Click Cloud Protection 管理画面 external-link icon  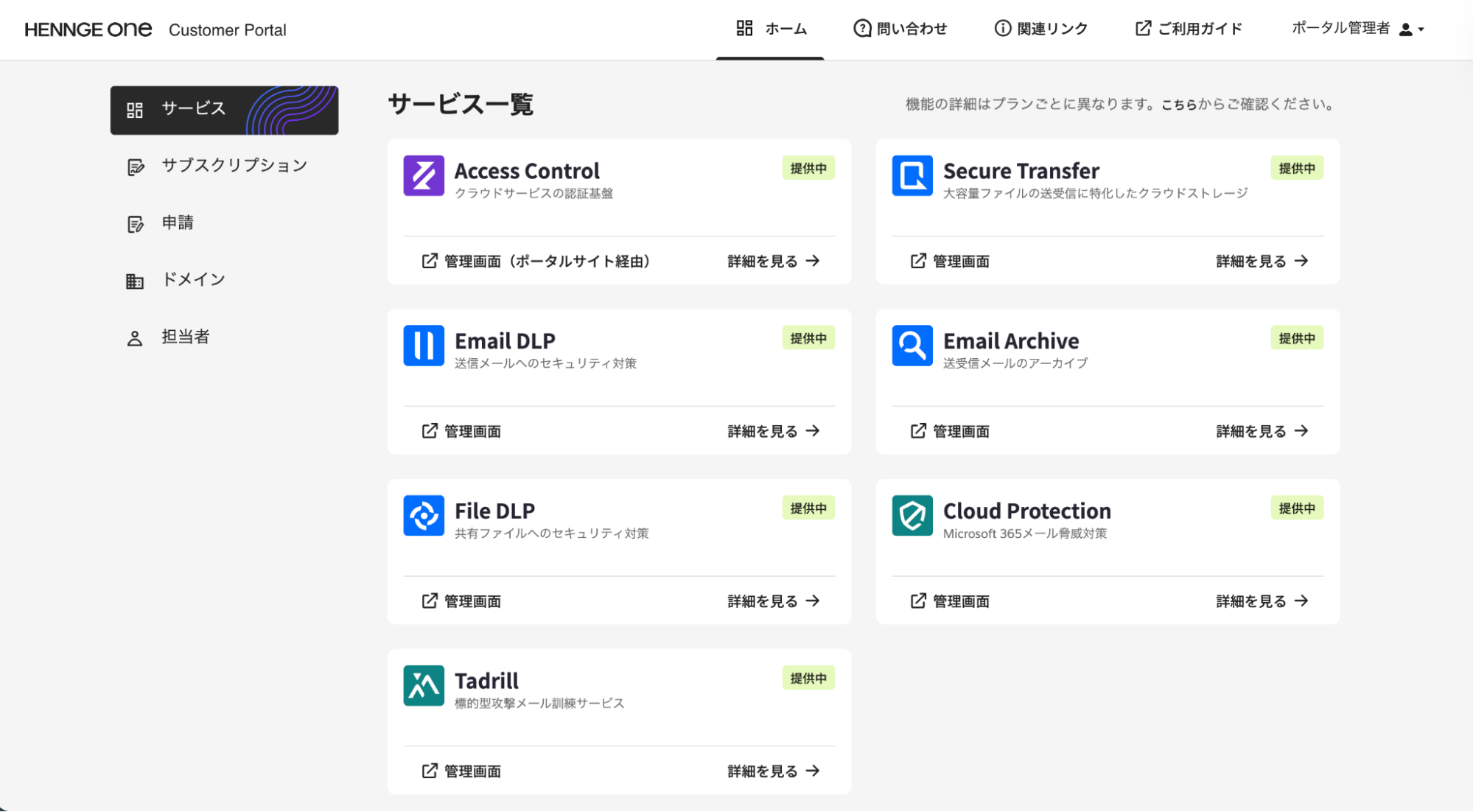[x=918, y=601]
